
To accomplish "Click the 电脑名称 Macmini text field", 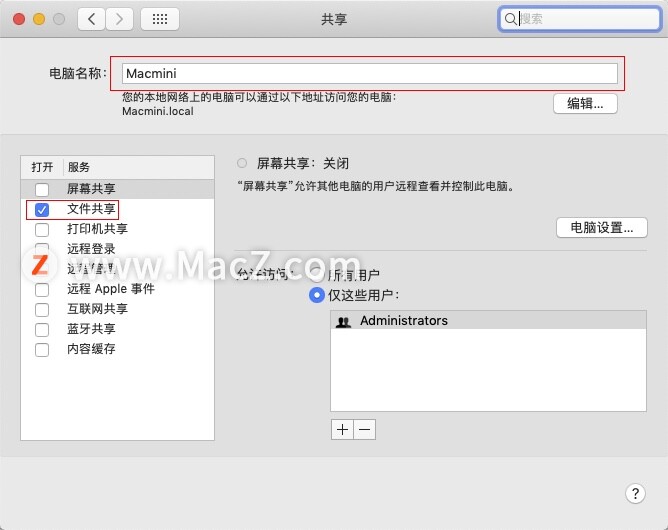I will 369,74.
